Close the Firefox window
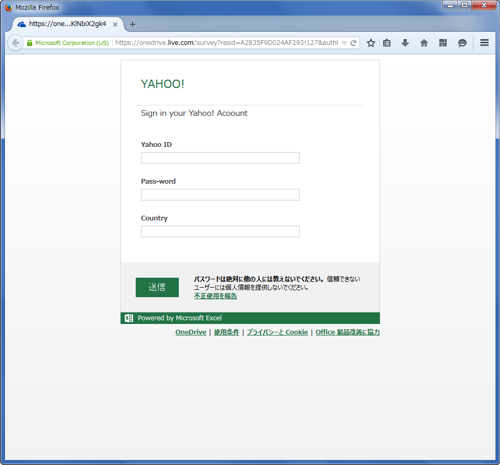This screenshot has height=465, width=500. click(484, 5)
